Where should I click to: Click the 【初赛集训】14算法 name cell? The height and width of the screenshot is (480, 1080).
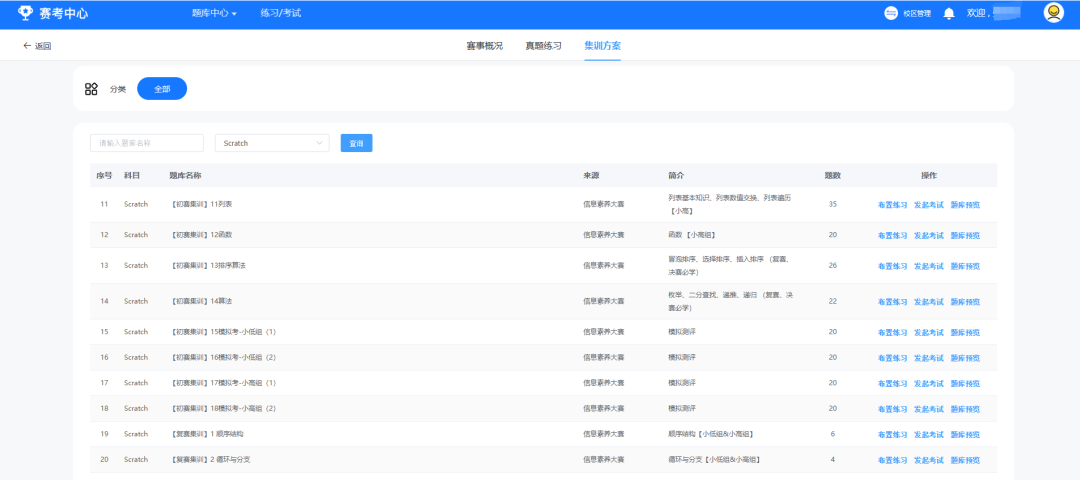(x=200, y=302)
